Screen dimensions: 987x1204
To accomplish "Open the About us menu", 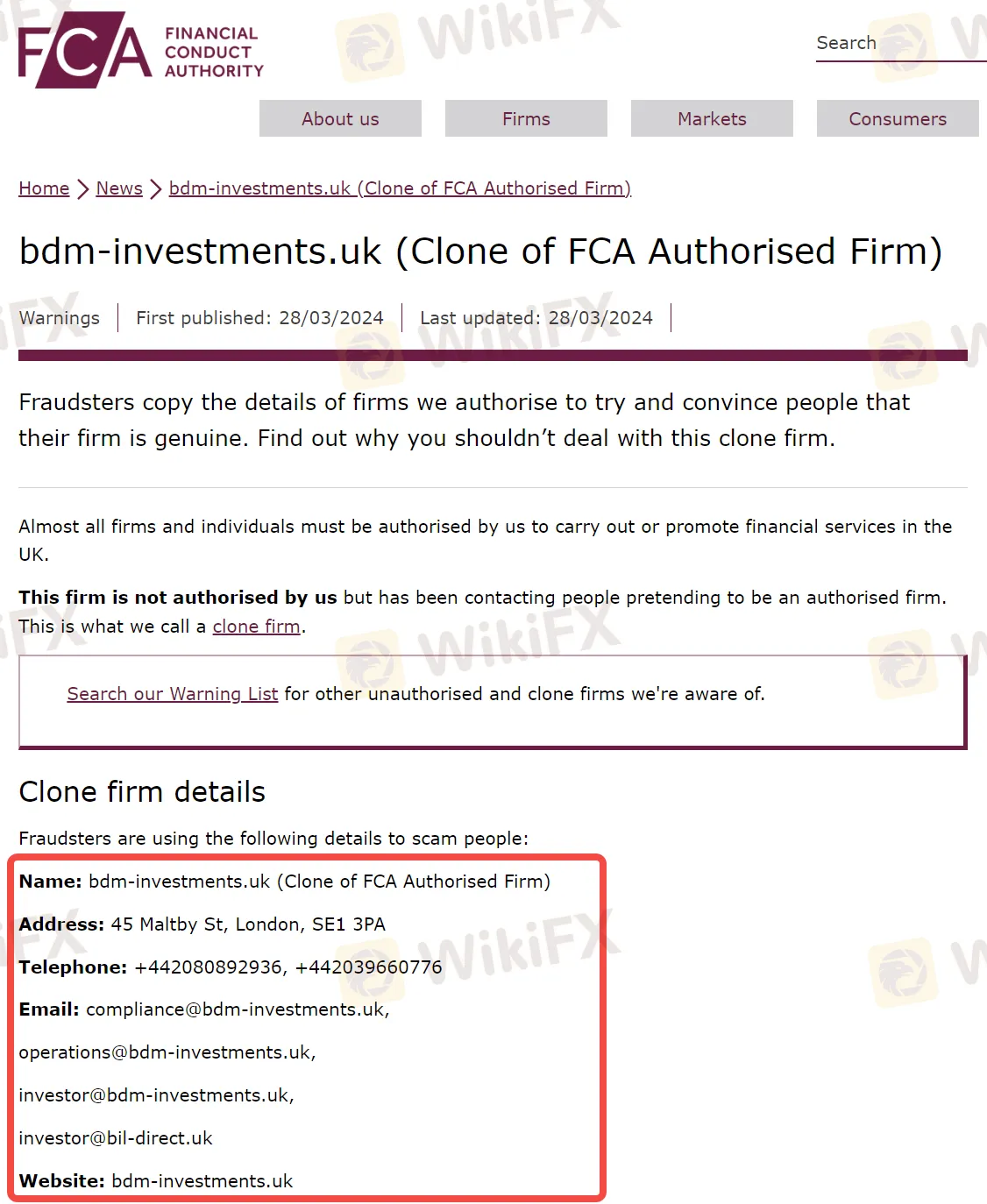I will (340, 119).
